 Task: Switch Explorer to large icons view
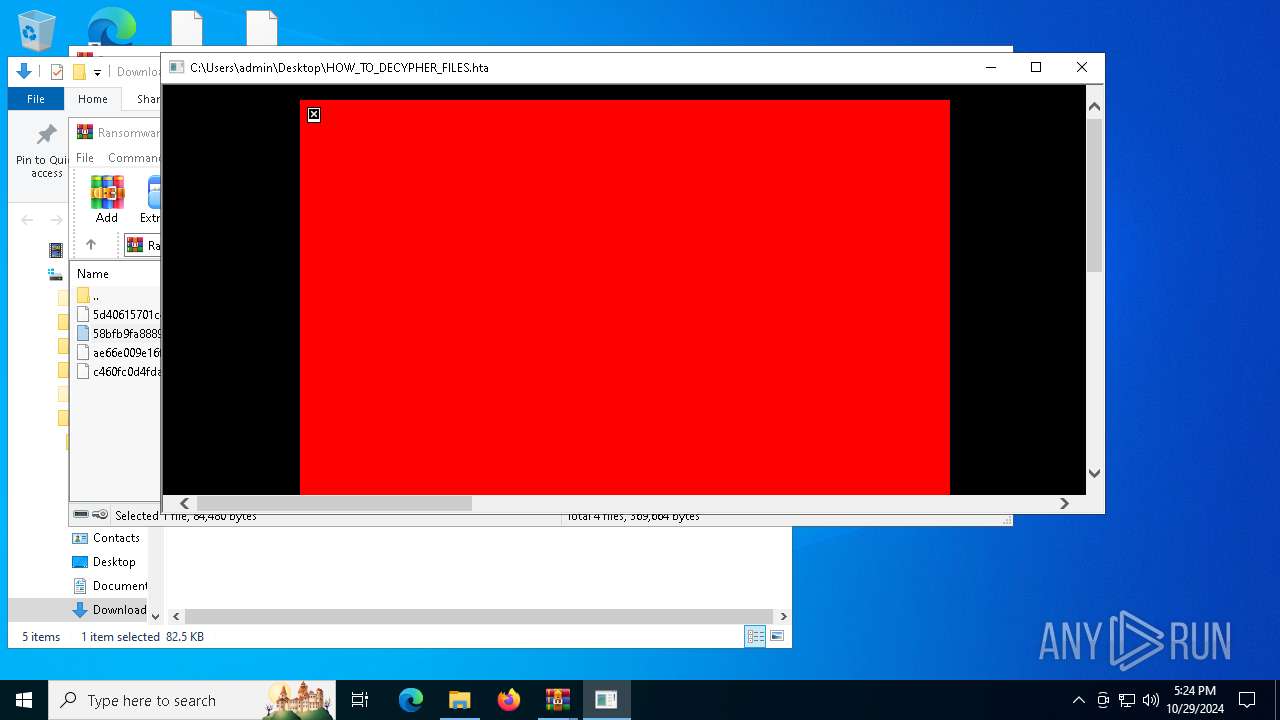(x=776, y=637)
